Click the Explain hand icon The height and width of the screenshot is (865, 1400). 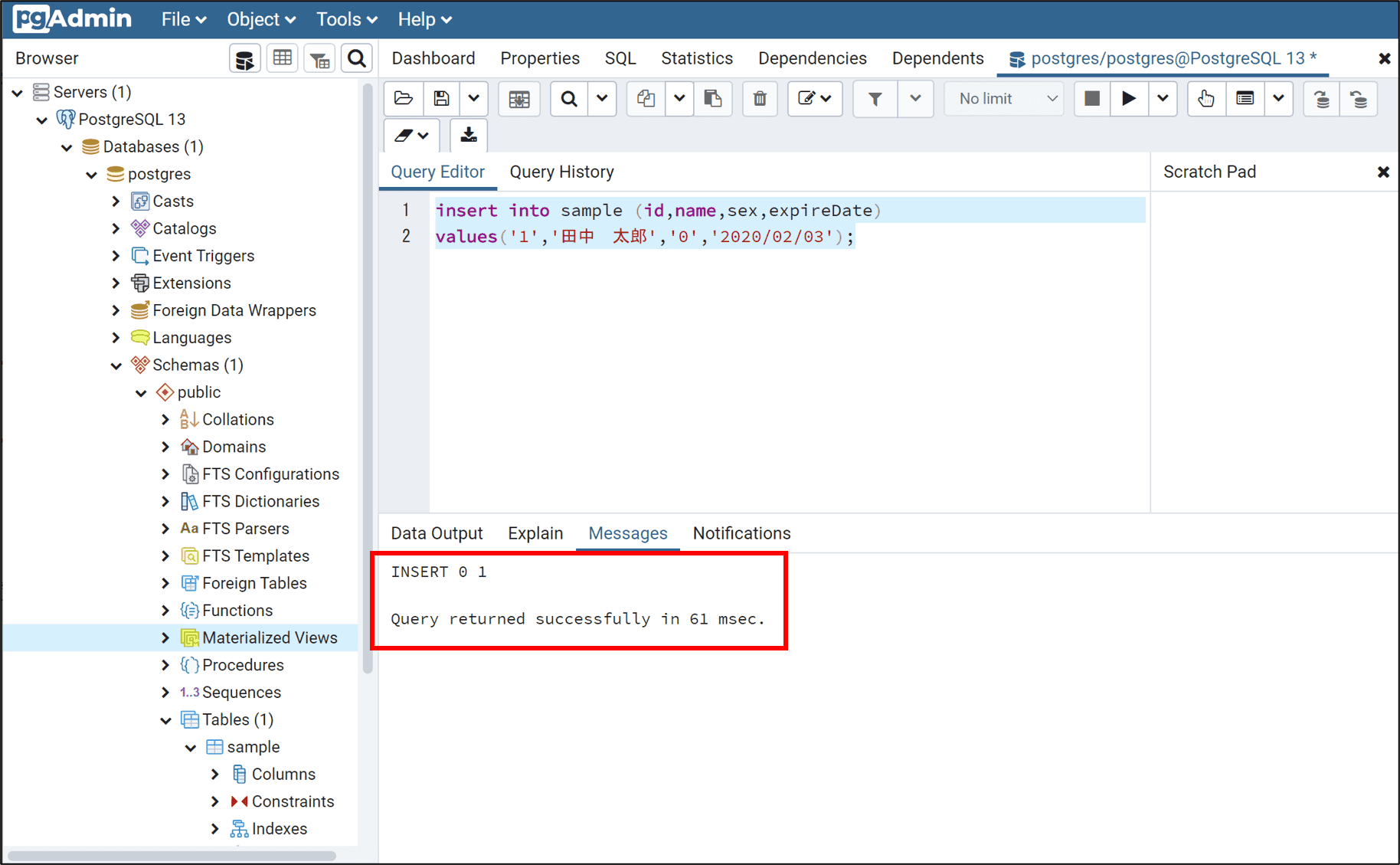click(1206, 99)
